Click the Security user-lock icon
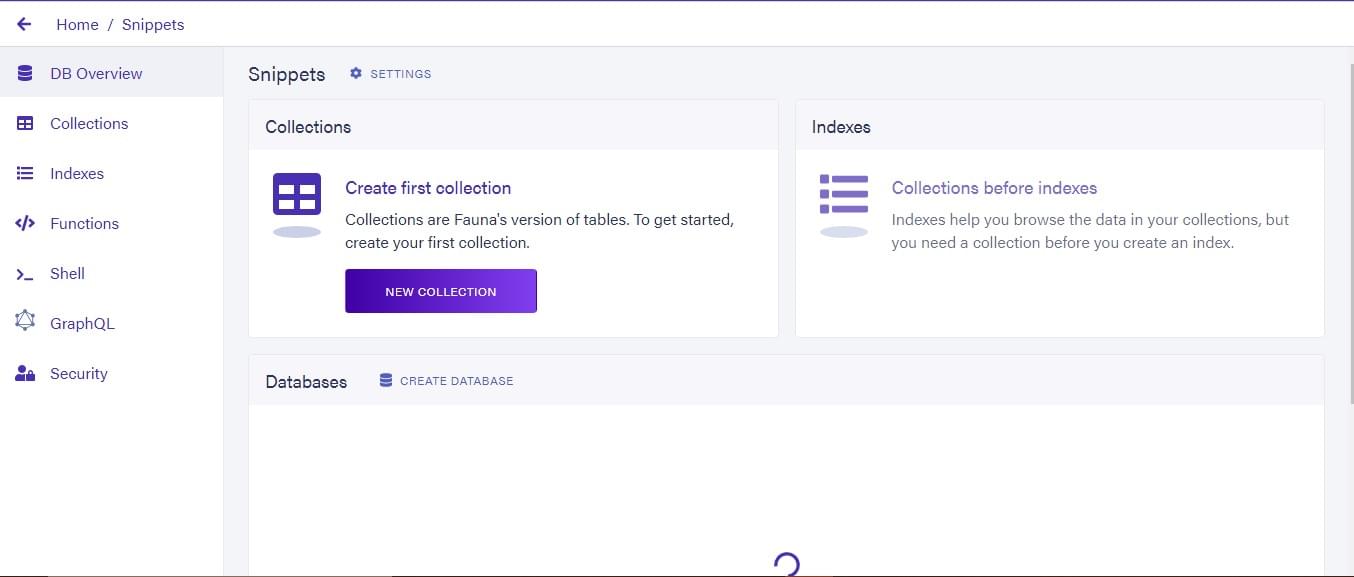 click(25, 373)
